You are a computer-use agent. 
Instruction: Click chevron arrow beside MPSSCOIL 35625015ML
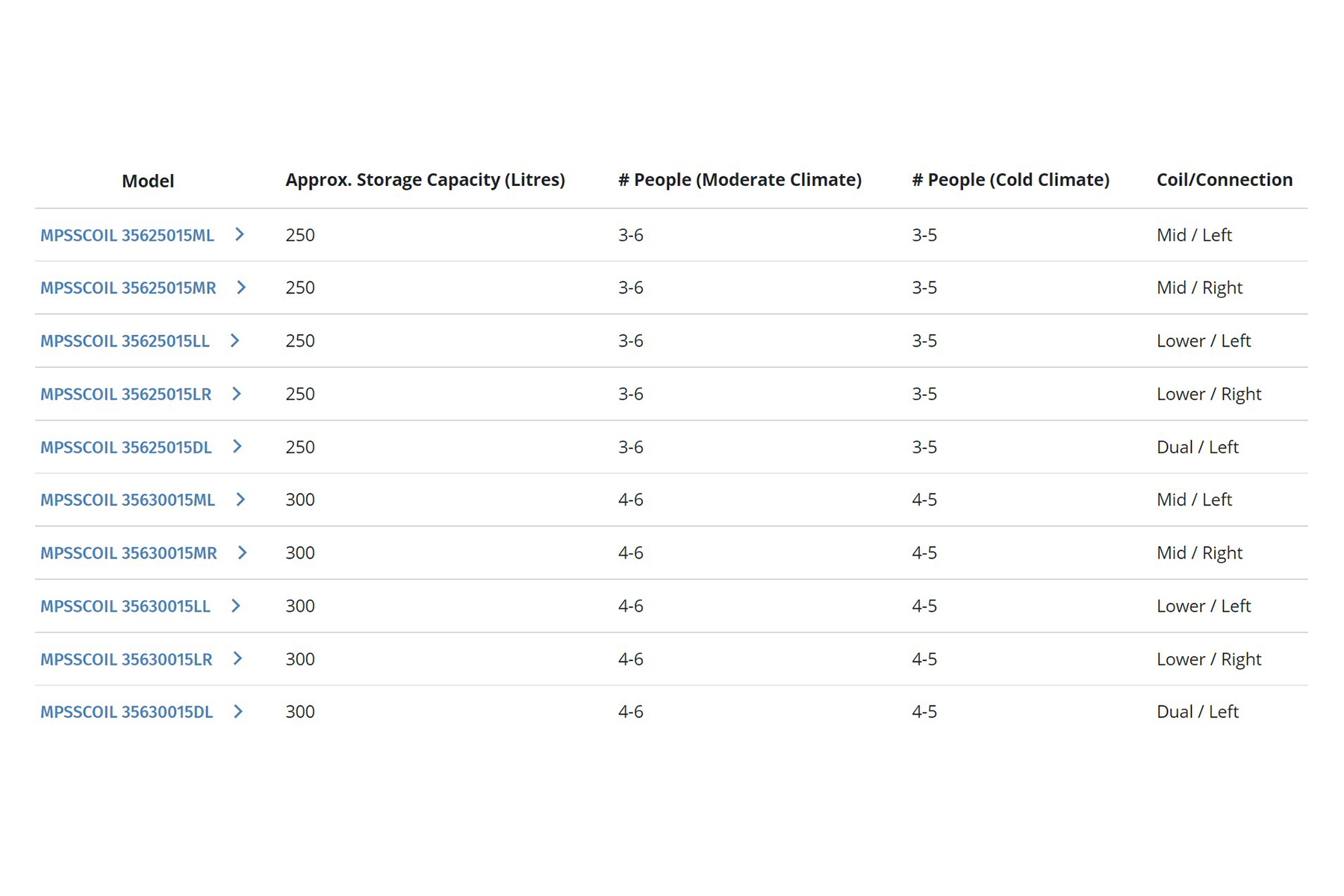(x=240, y=234)
